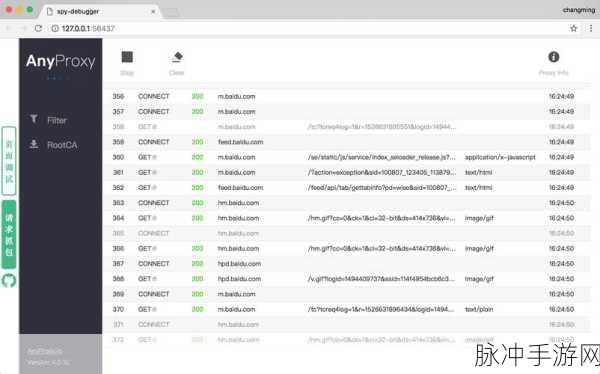
Task: Click the 200 status in row 356
Action: point(197,96)
